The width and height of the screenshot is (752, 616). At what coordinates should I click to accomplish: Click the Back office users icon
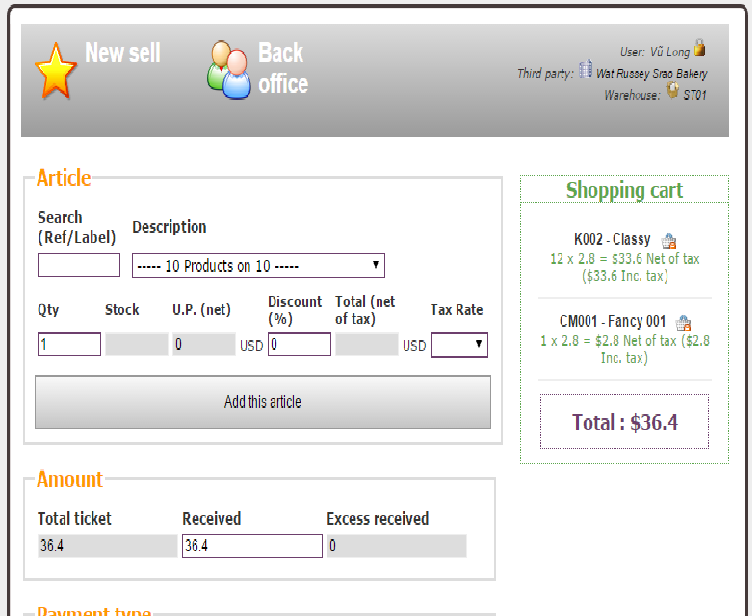(x=229, y=70)
